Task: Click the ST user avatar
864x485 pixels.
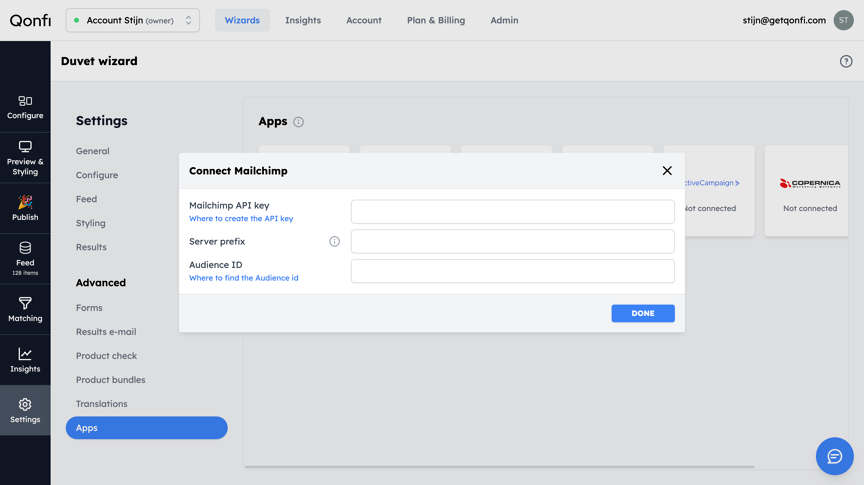Action: (x=843, y=20)
